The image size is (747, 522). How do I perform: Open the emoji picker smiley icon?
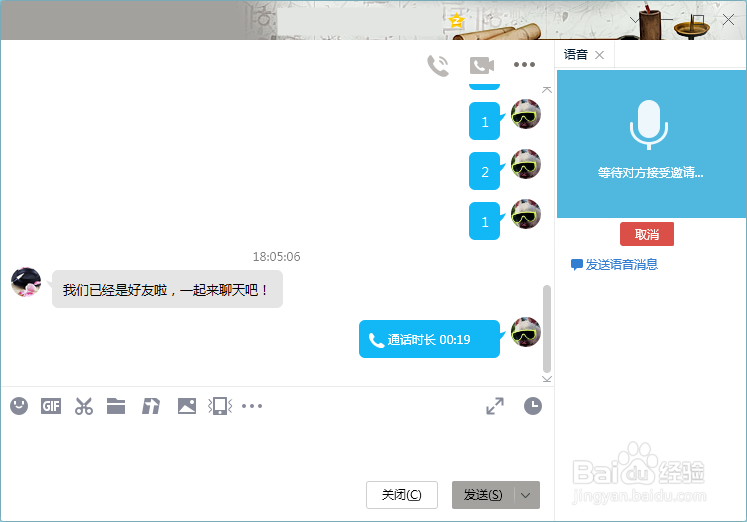[19, 406]
